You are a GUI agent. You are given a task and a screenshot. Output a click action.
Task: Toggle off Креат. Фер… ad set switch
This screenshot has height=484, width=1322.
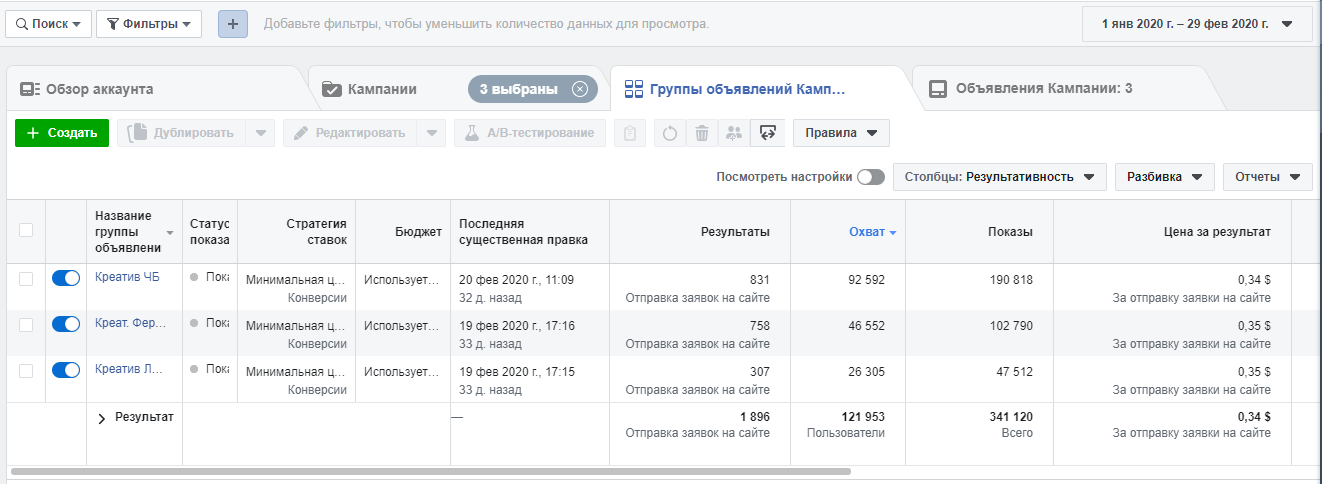[x=66, y=324]
